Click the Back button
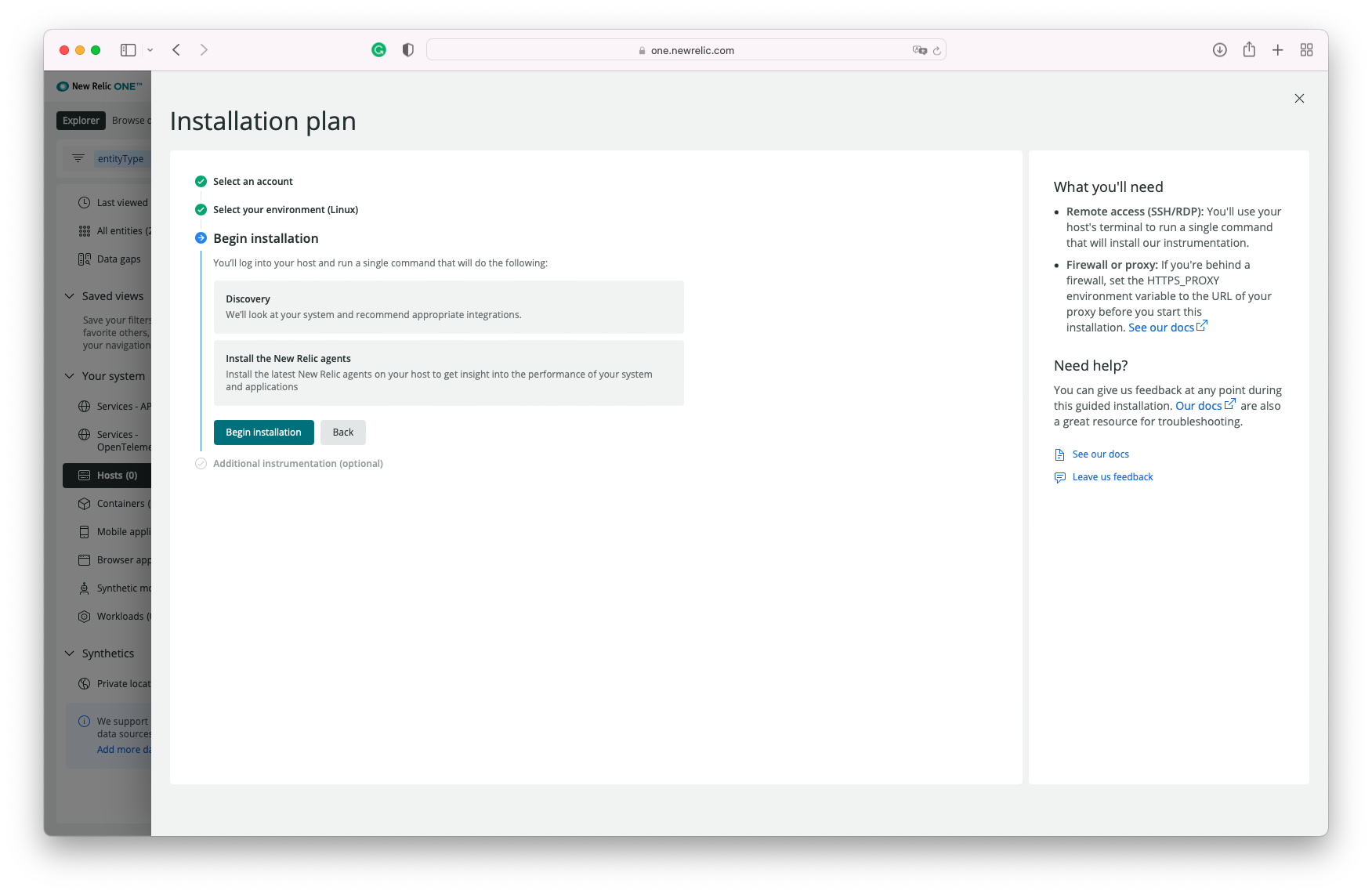This screenshot has height=894, width=1372. 343,433
